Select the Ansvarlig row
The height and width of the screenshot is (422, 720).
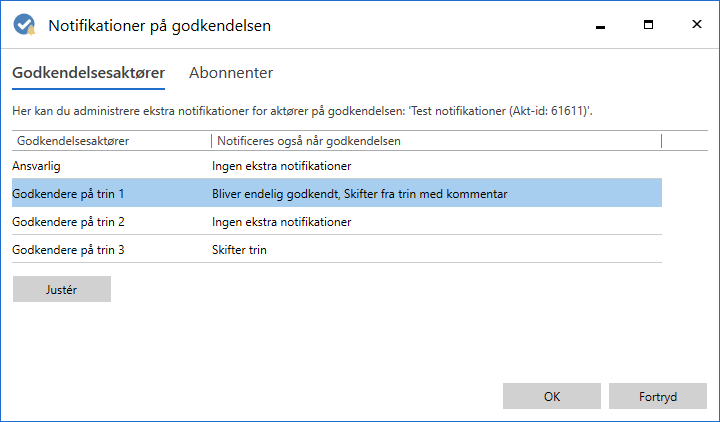tap(37, 164)
